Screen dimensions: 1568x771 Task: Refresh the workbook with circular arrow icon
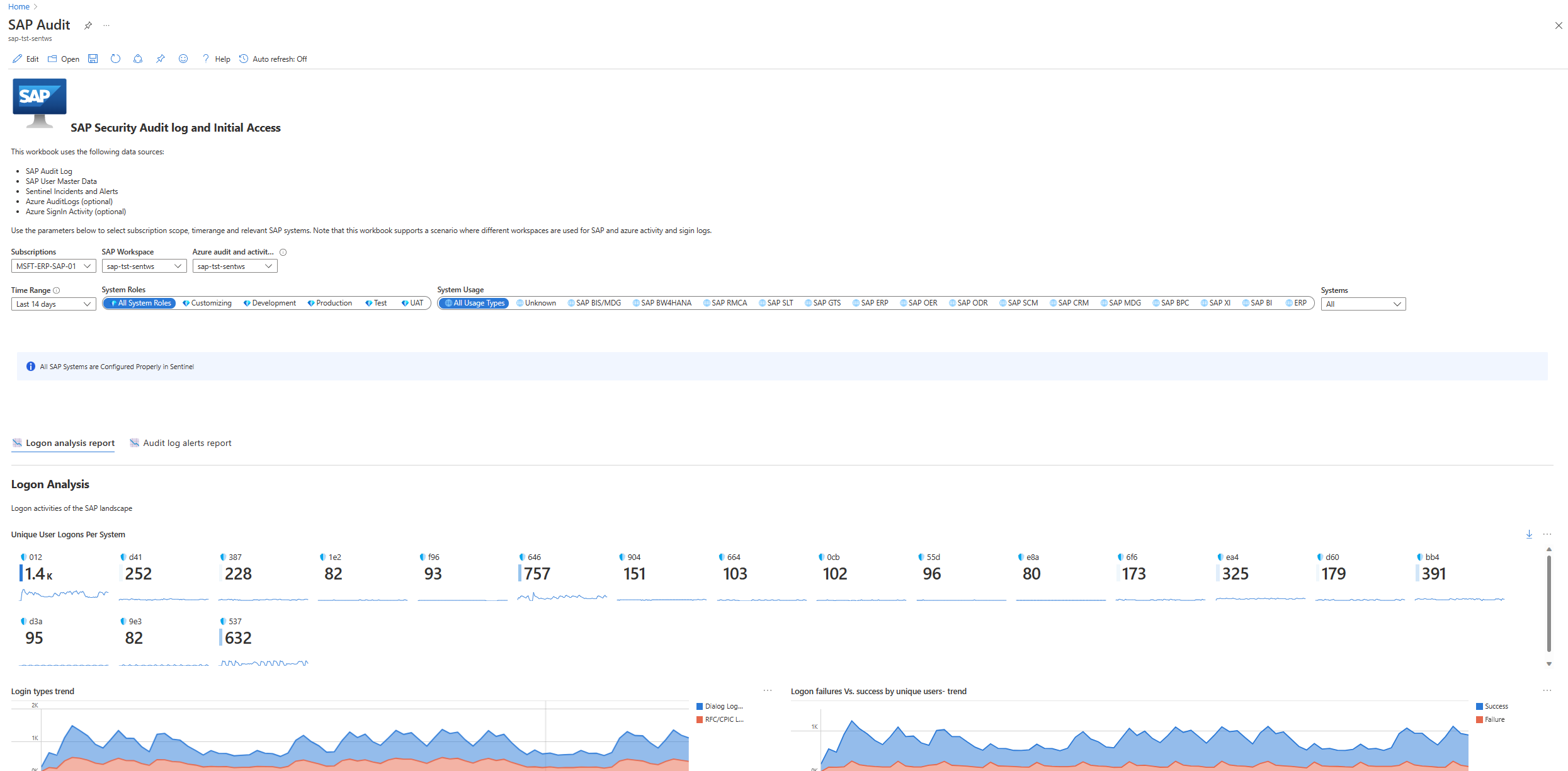tap(115, 59)
